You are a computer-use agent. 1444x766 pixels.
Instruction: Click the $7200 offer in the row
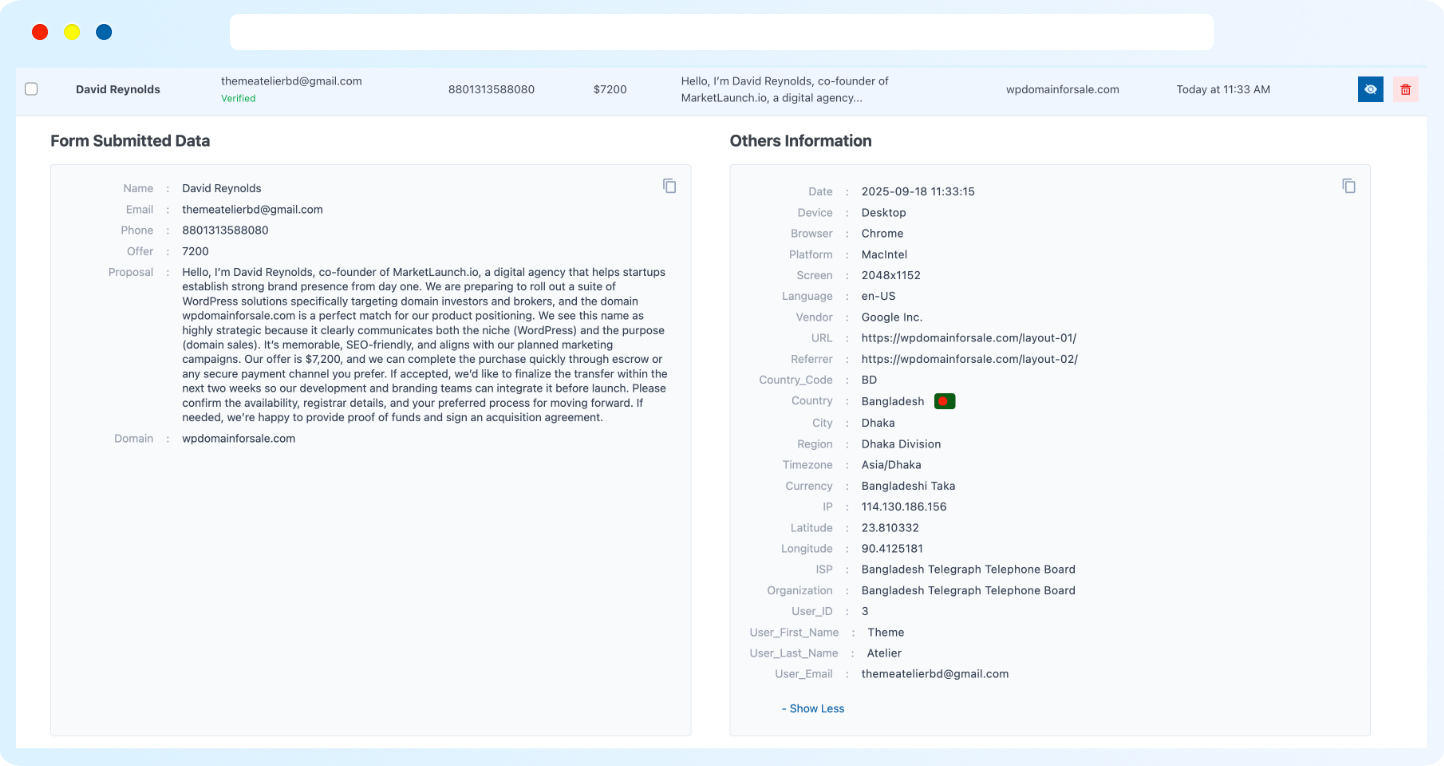coord(609,89)
